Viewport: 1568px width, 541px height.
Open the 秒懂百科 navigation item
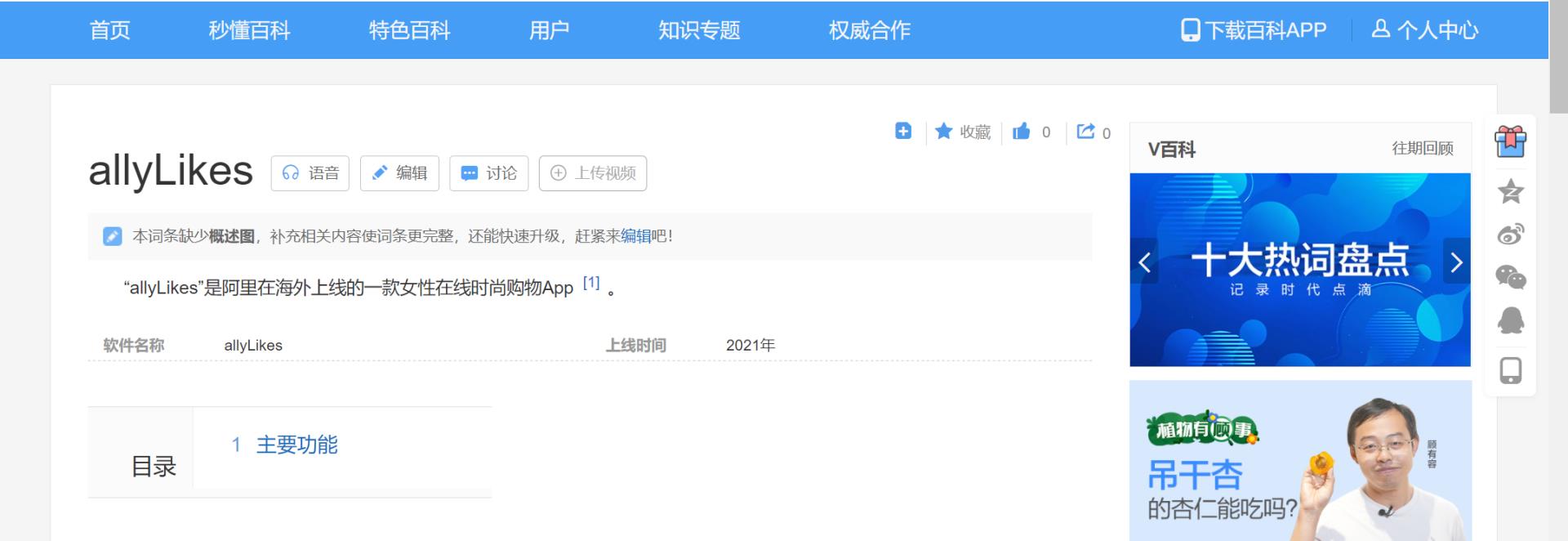tap(249, 30)
